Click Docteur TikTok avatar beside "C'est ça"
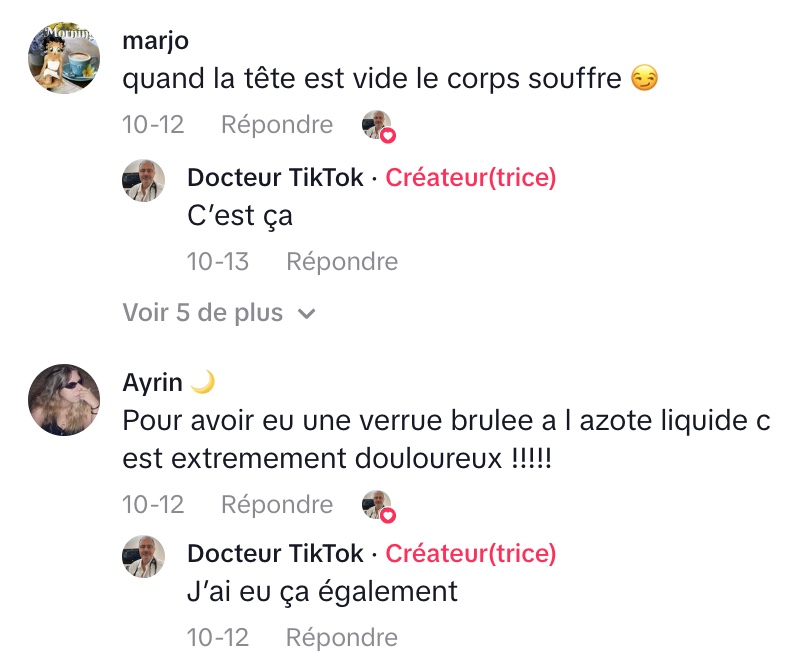Viewport: 796px width, 668px height. [x=143, y=180]
